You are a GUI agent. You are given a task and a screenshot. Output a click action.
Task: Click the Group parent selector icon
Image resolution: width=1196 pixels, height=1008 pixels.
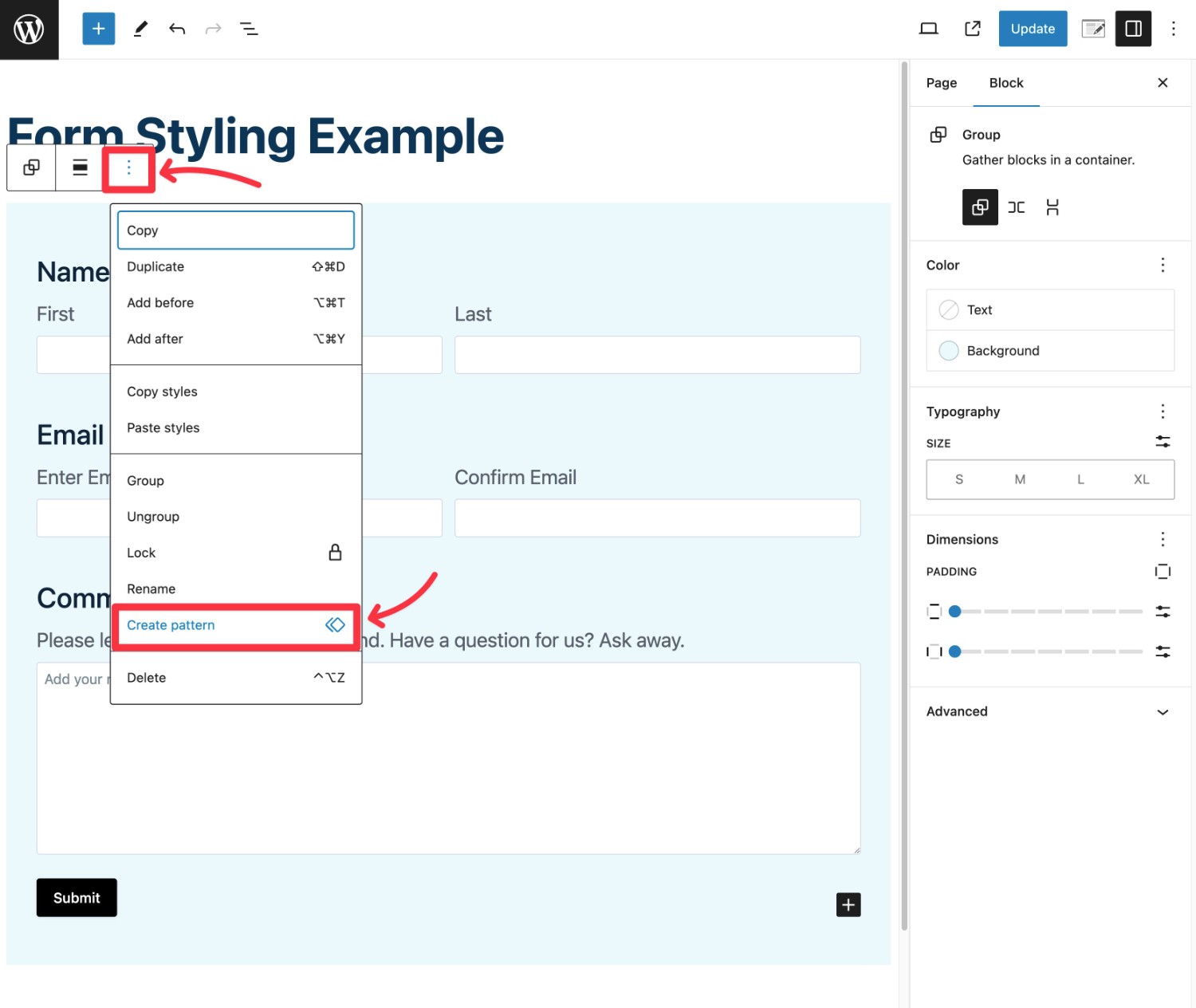[x=30, y=168]
